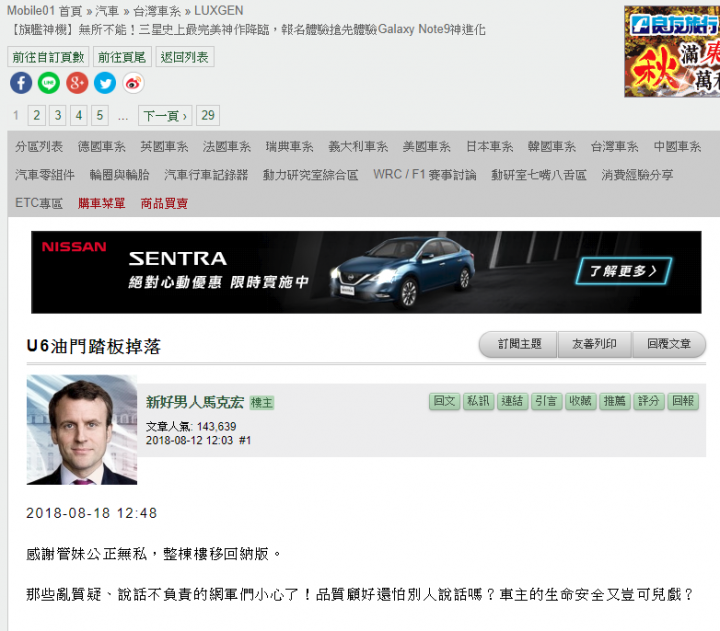Image resolution: width=720 pixels, height=631 pixels.
Task: Jump to page bottom with 前往頁尾
Action: [x=122, y=57]
